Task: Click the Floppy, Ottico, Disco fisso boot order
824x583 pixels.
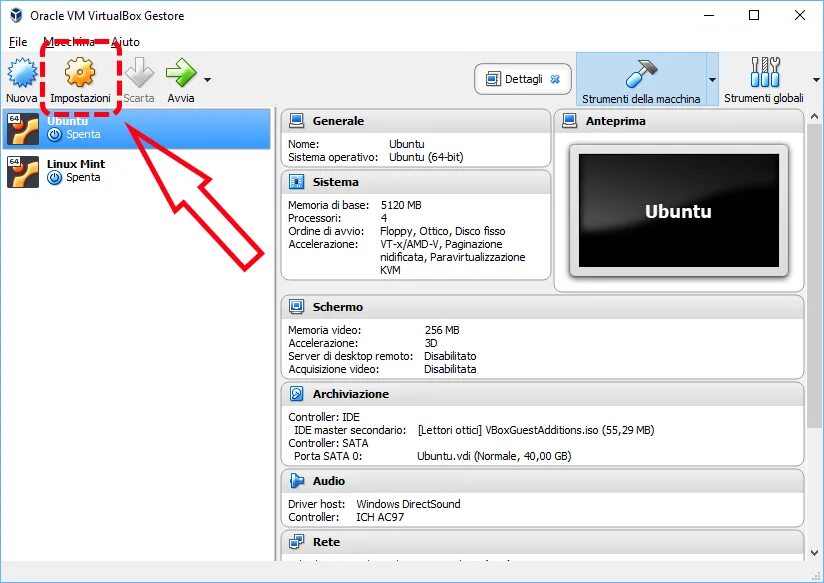Action: pyautogui.click(x=442, y=231)
